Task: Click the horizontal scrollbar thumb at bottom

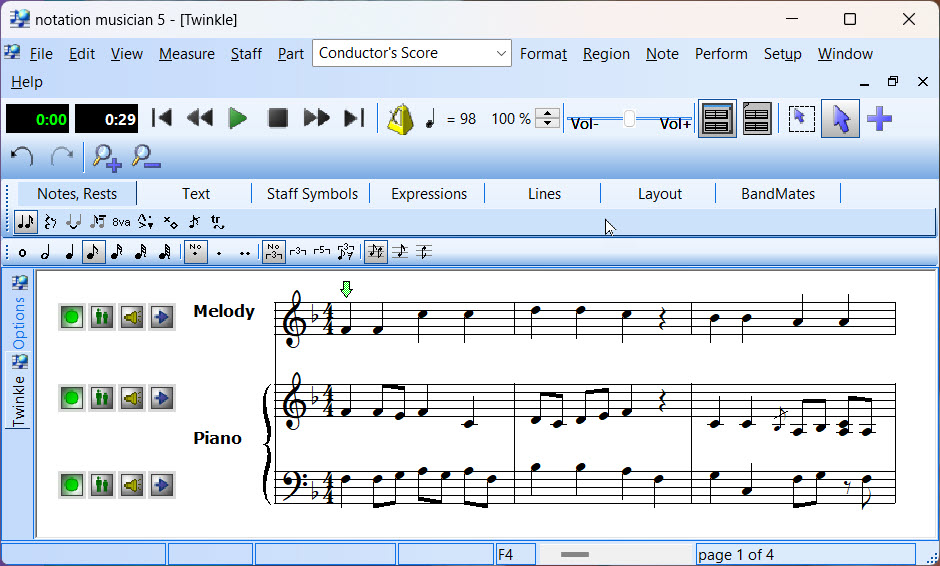Action: tap(575, 555)
